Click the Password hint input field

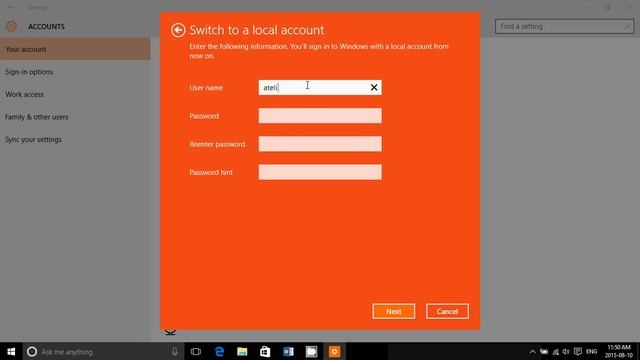pos(320,172)
